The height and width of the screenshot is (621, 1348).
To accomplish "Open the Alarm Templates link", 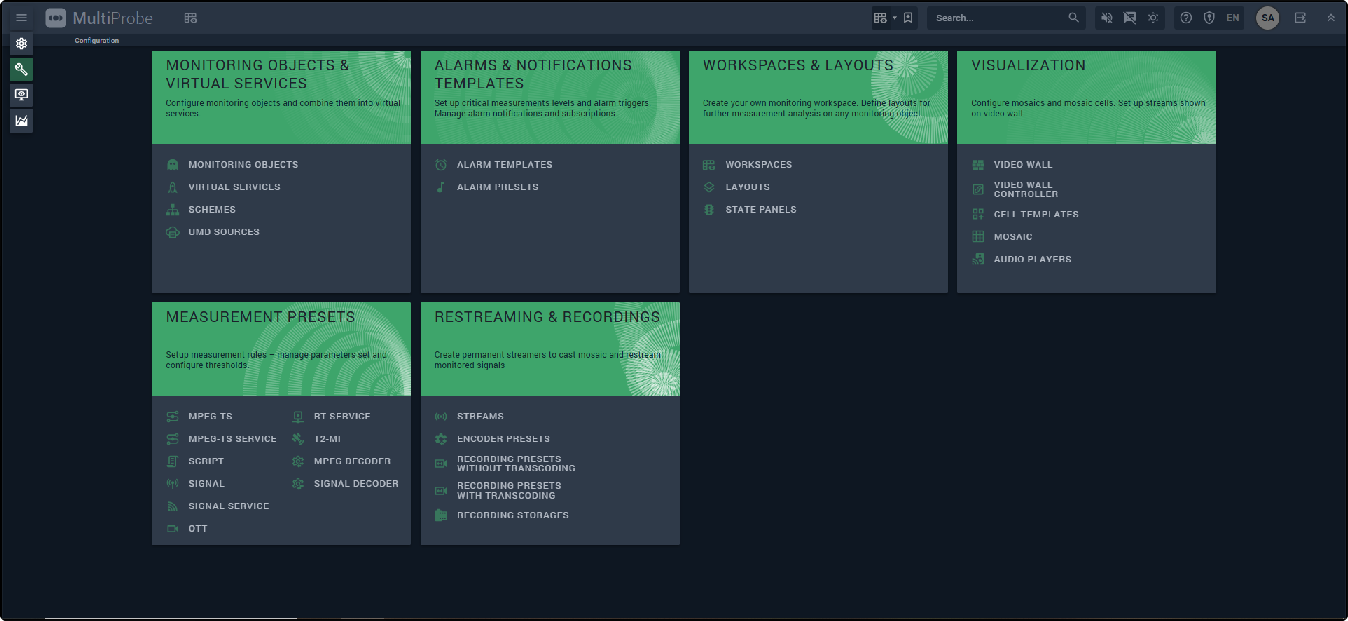I will [x=504, y=165].
